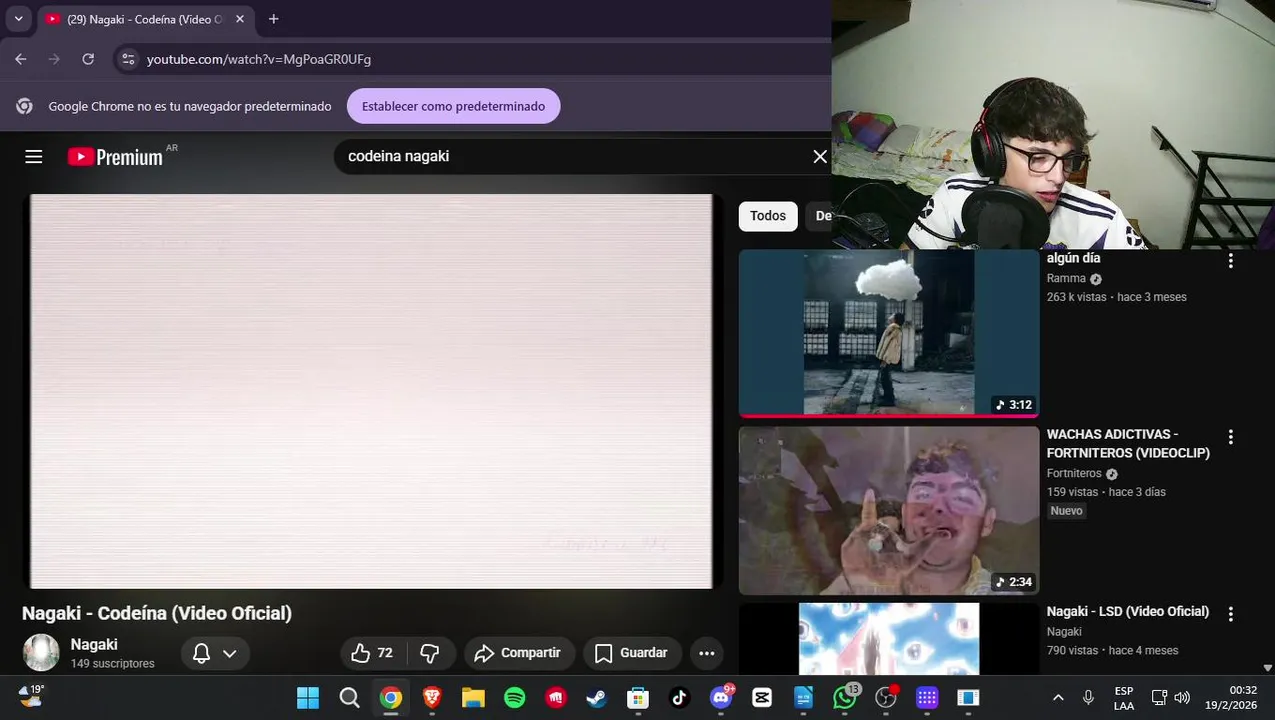1275x720 pixels.
Task: Like the video with 72 likes
Action: point(372,653)
